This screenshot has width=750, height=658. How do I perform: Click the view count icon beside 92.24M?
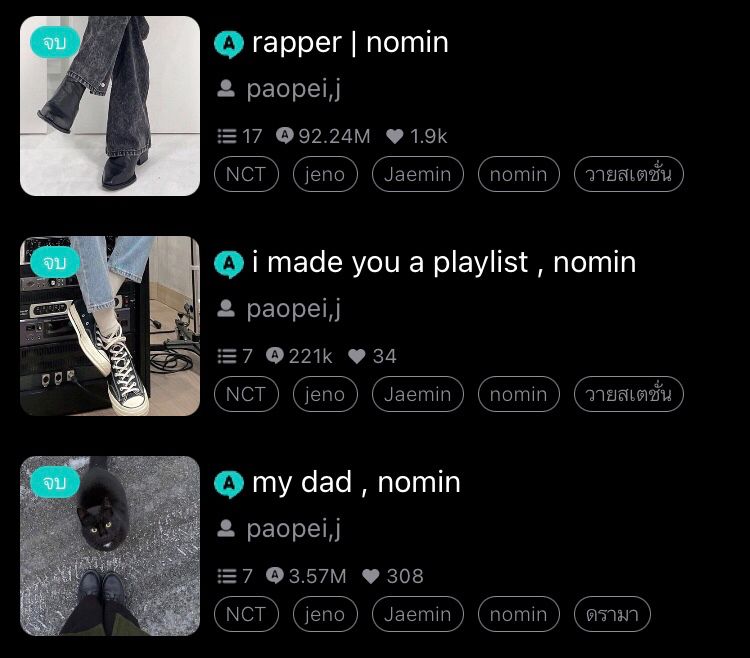pos(285,136)
